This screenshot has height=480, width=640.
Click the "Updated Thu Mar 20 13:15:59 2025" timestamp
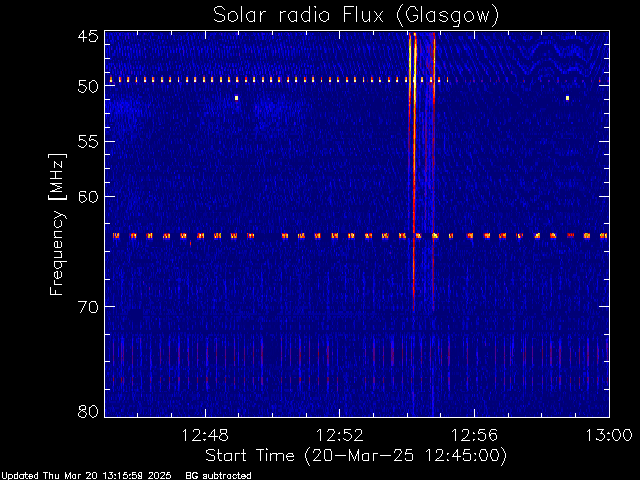tap(87, 476)
